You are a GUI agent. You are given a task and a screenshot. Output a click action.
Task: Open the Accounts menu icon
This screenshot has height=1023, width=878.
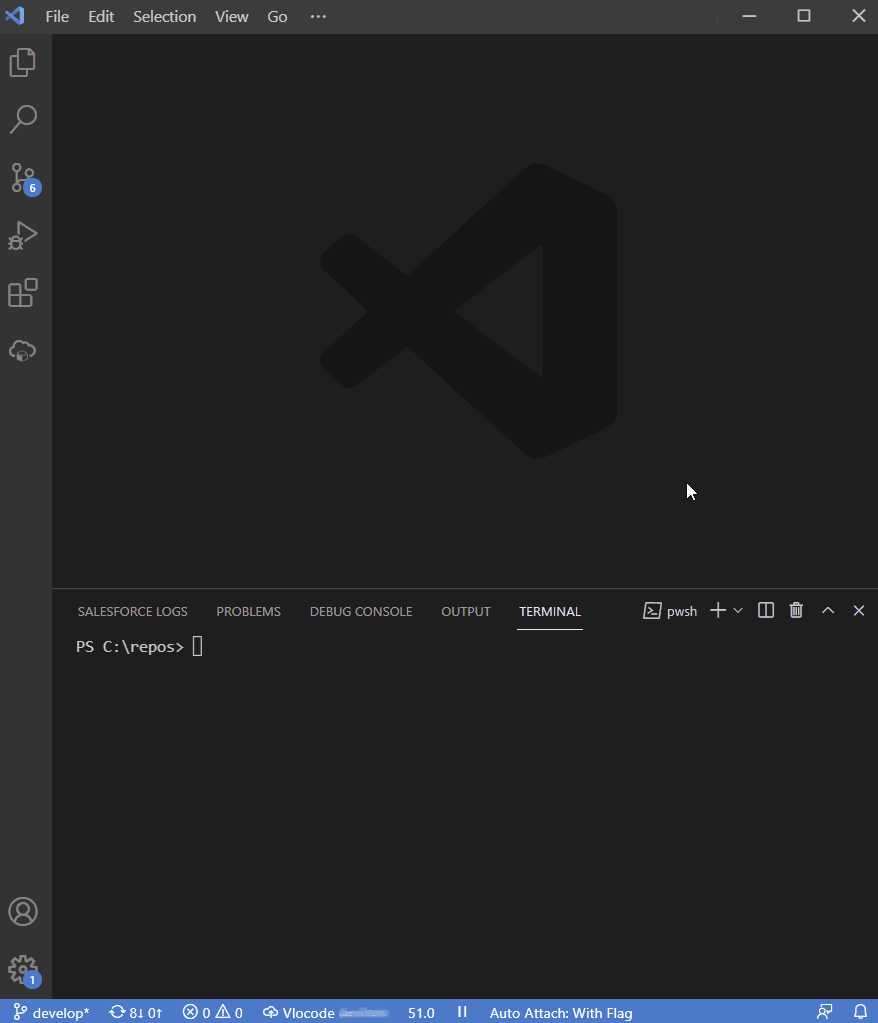pyautogui.click(x=23, y=911)
